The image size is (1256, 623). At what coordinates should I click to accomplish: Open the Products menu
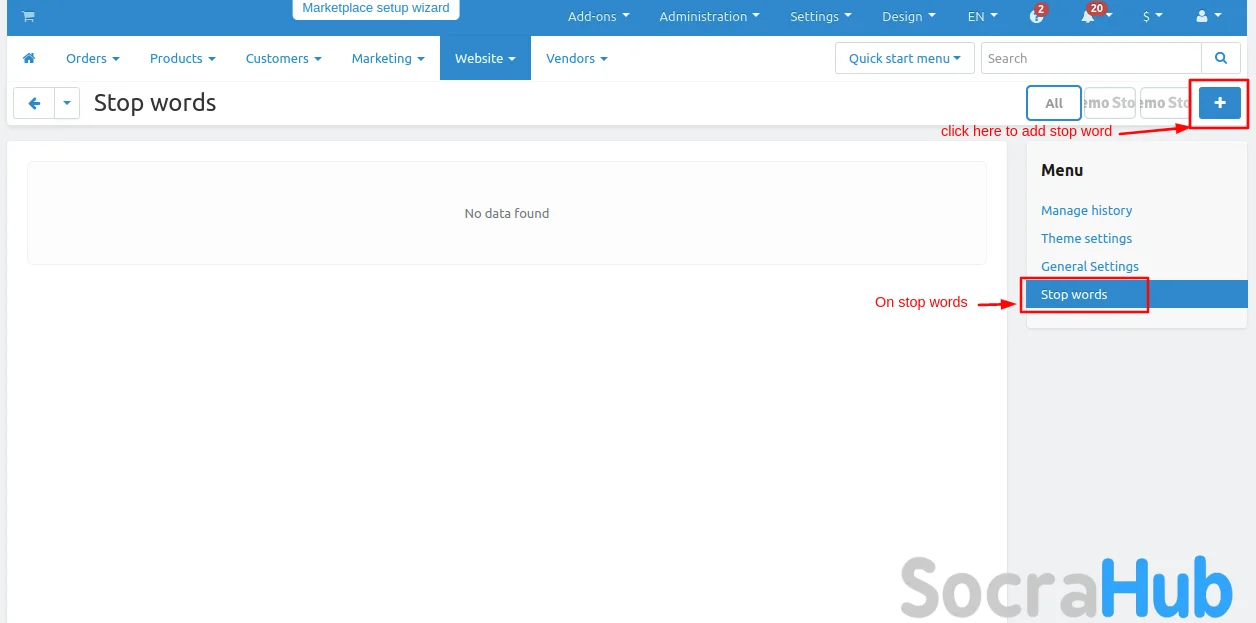tap(182, 59)
